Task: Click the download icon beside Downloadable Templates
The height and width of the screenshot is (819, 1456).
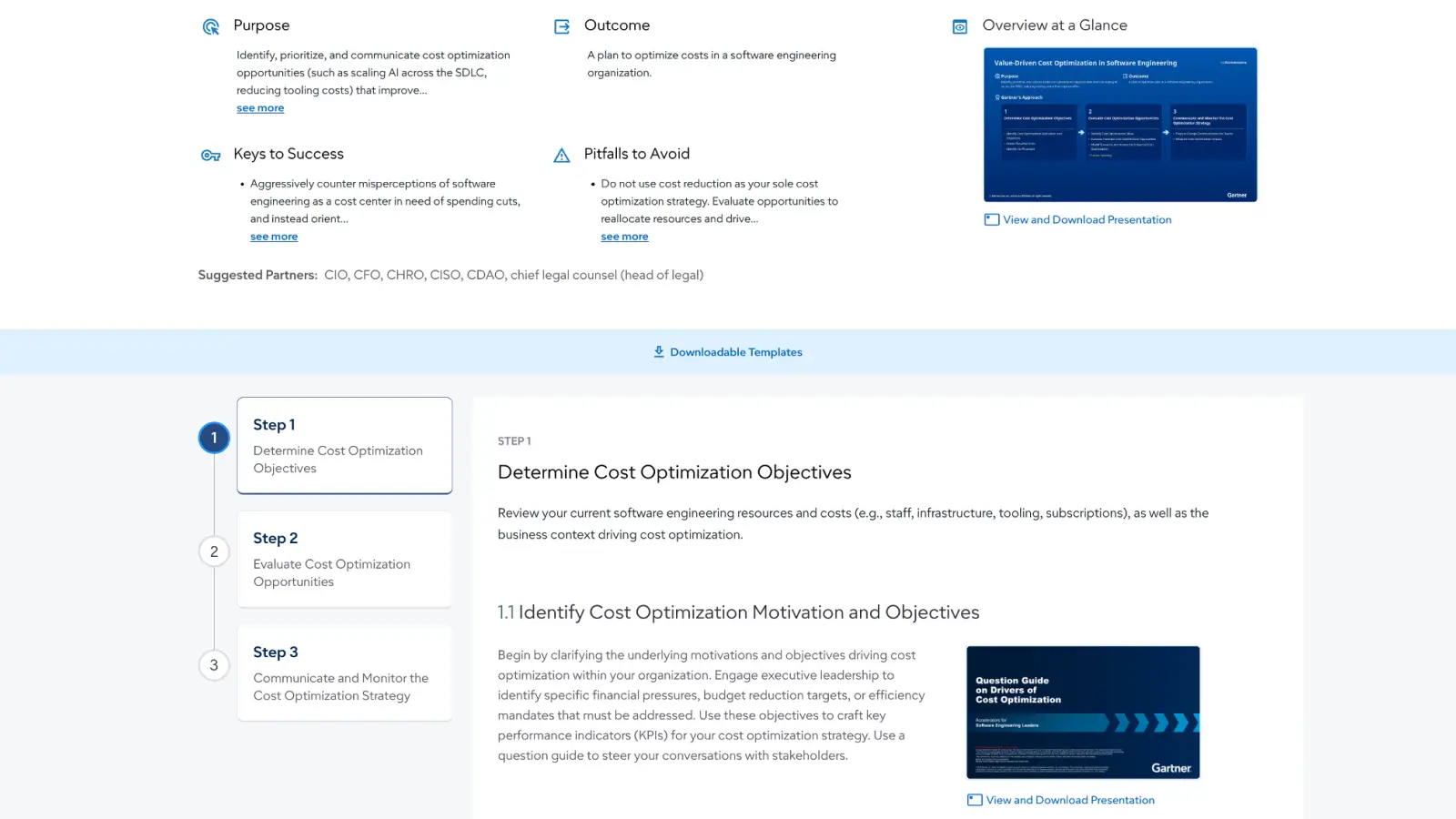Action: 659,352
